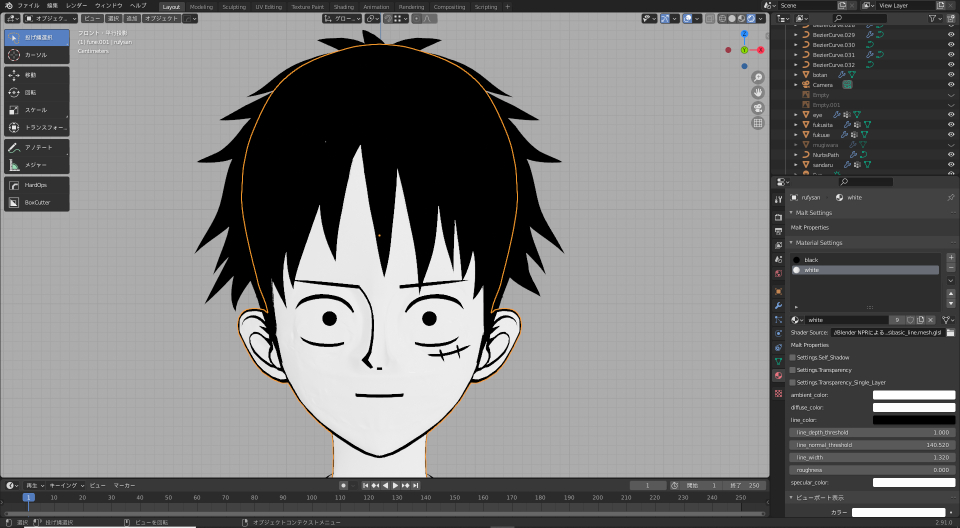This screenshot has height=528, width=960.
Task: Open the Tool properties tab
Action: coord(778,200)
